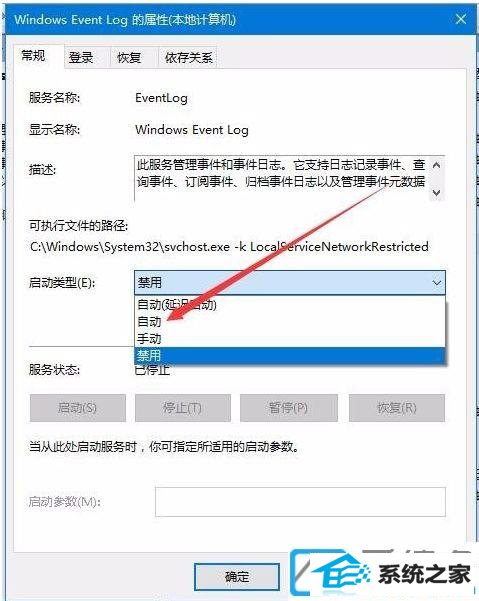Focus the 启动参数(M) input field
This screenshot has width=479, height=601.
300,501
